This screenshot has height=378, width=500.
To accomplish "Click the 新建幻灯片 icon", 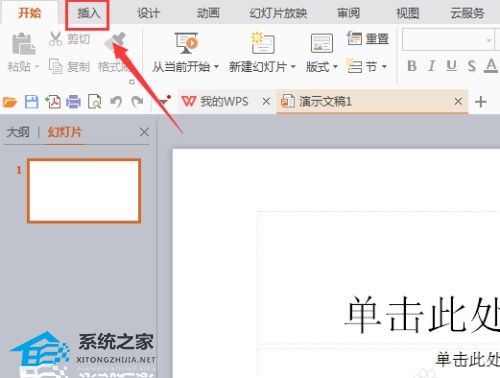I will coord(263,43).
